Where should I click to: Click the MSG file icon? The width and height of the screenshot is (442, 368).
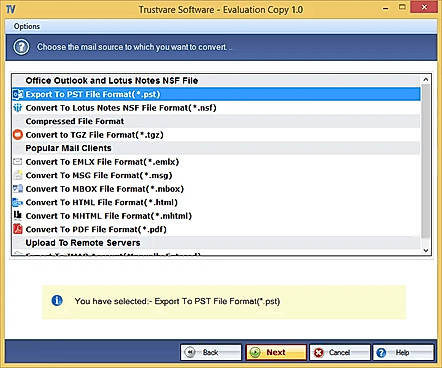click(x=18, y=175)
